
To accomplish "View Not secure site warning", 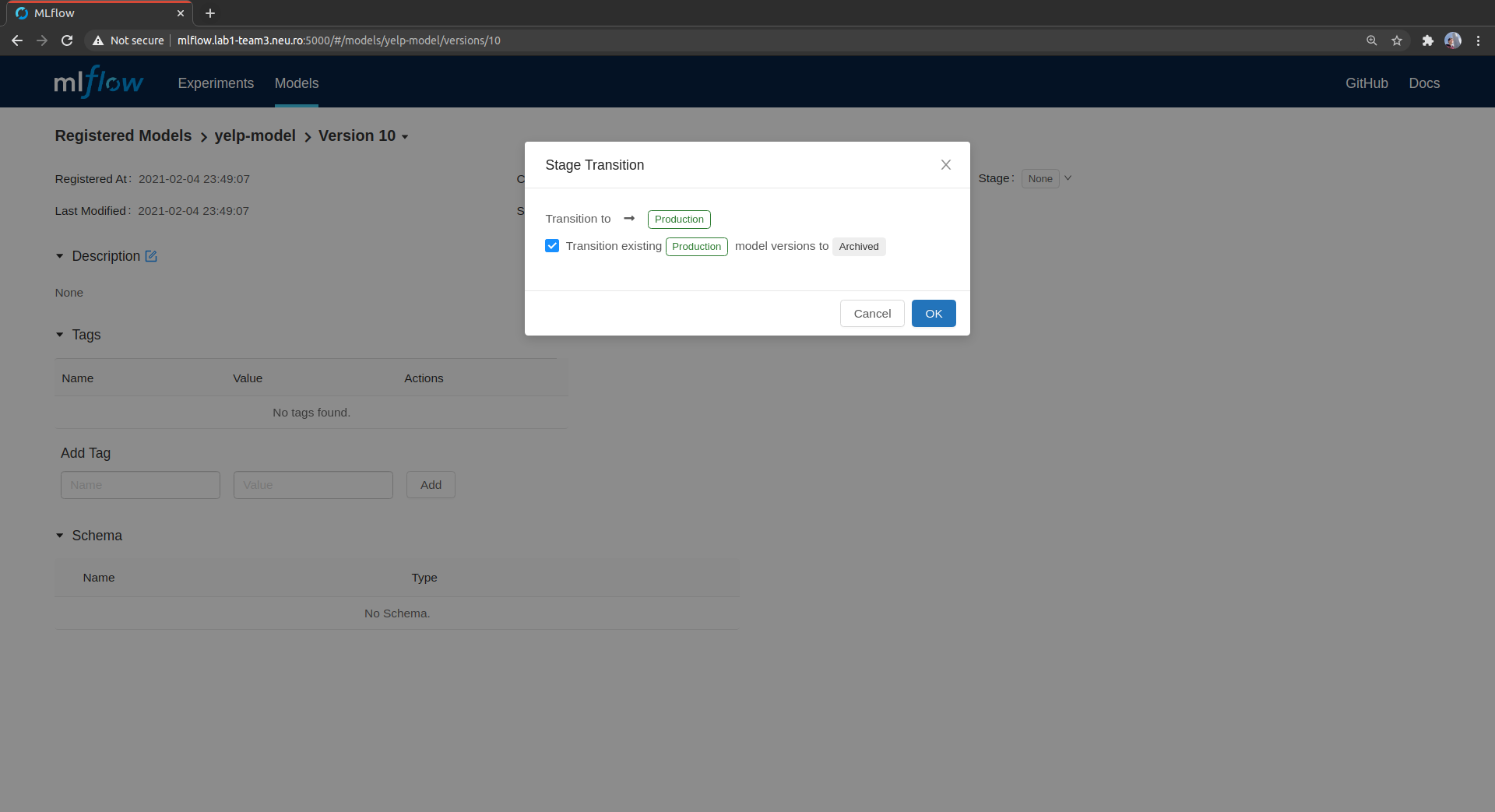I will (128, 40).
